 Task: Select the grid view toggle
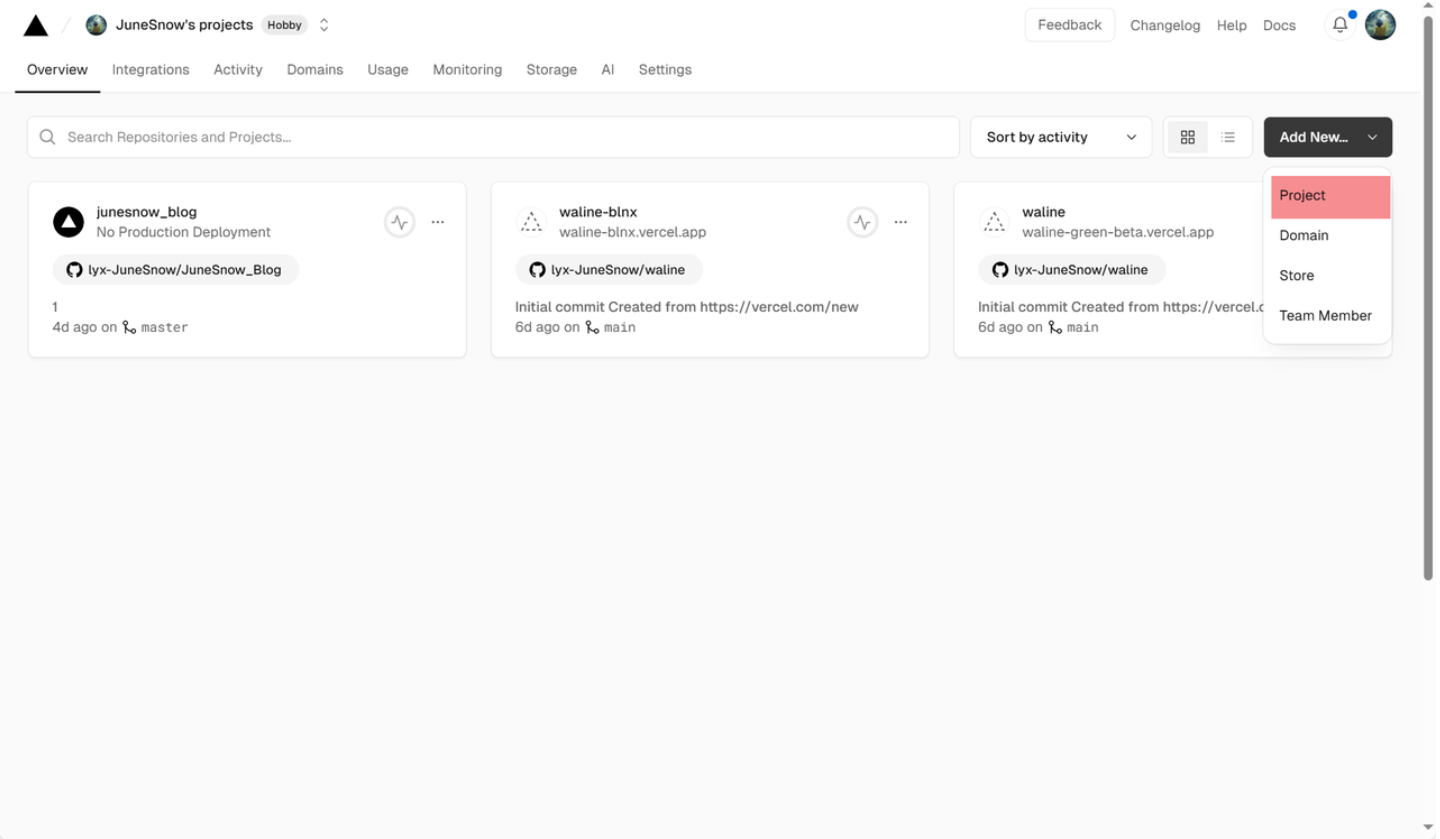tap(1188, 137)
